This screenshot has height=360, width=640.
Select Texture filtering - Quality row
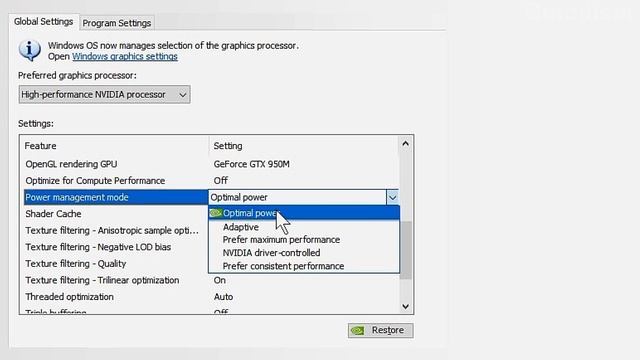(x=116, y=264)
